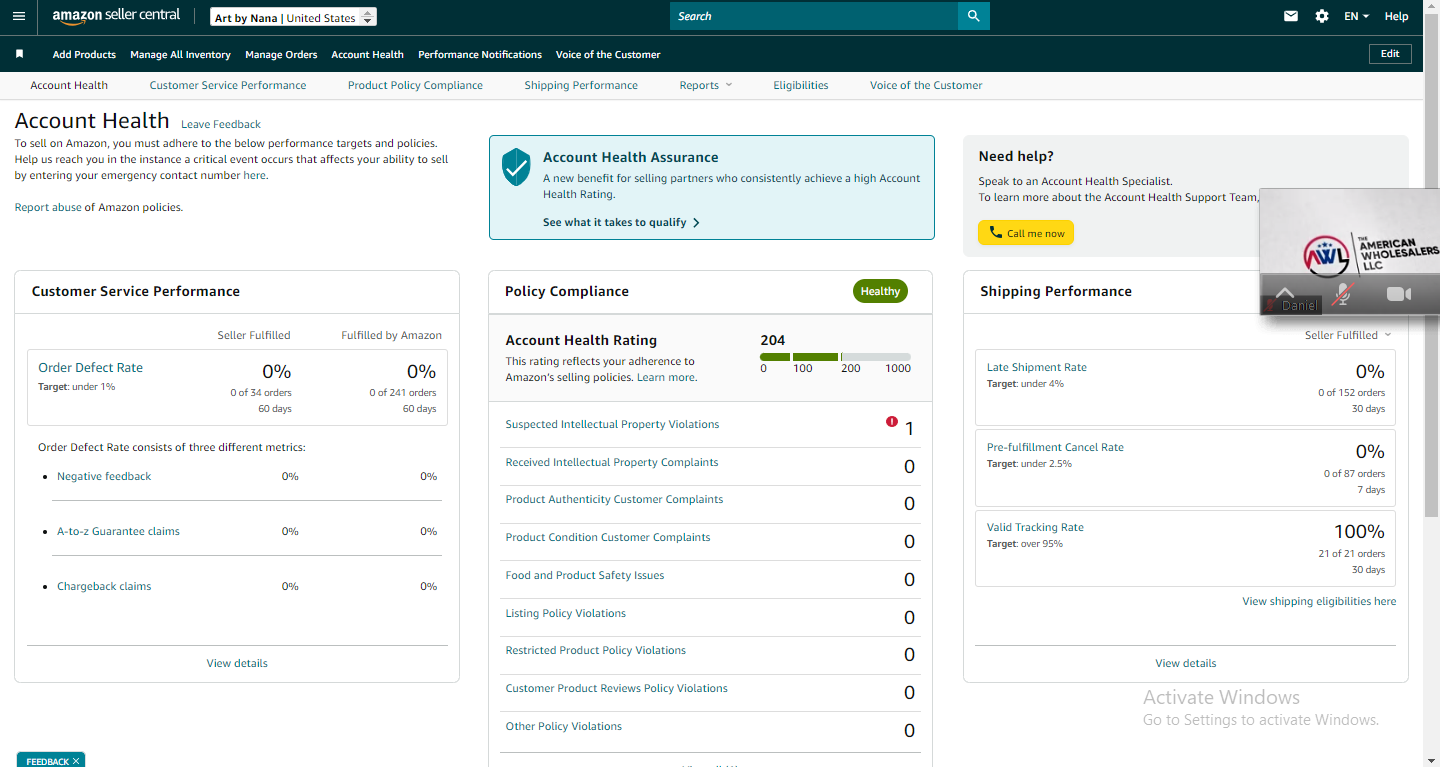Image resolution: width=1440 pixels, height=767 pixels.
Task: Open the Negative feedback metric link
Action: point(104,476)
